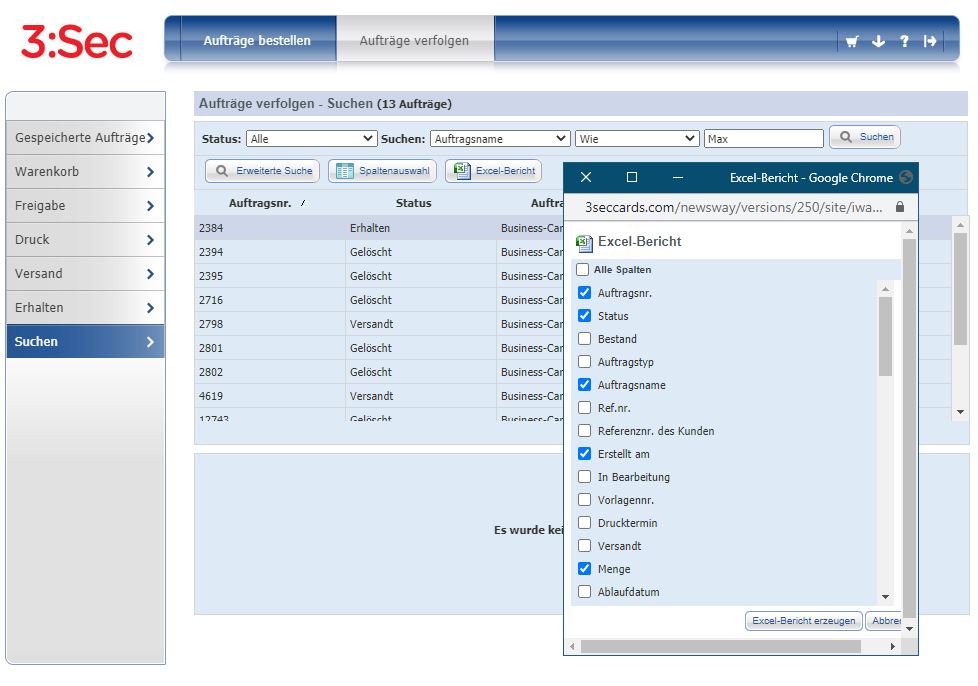Click the download arrow icon in header

point(878,41)
